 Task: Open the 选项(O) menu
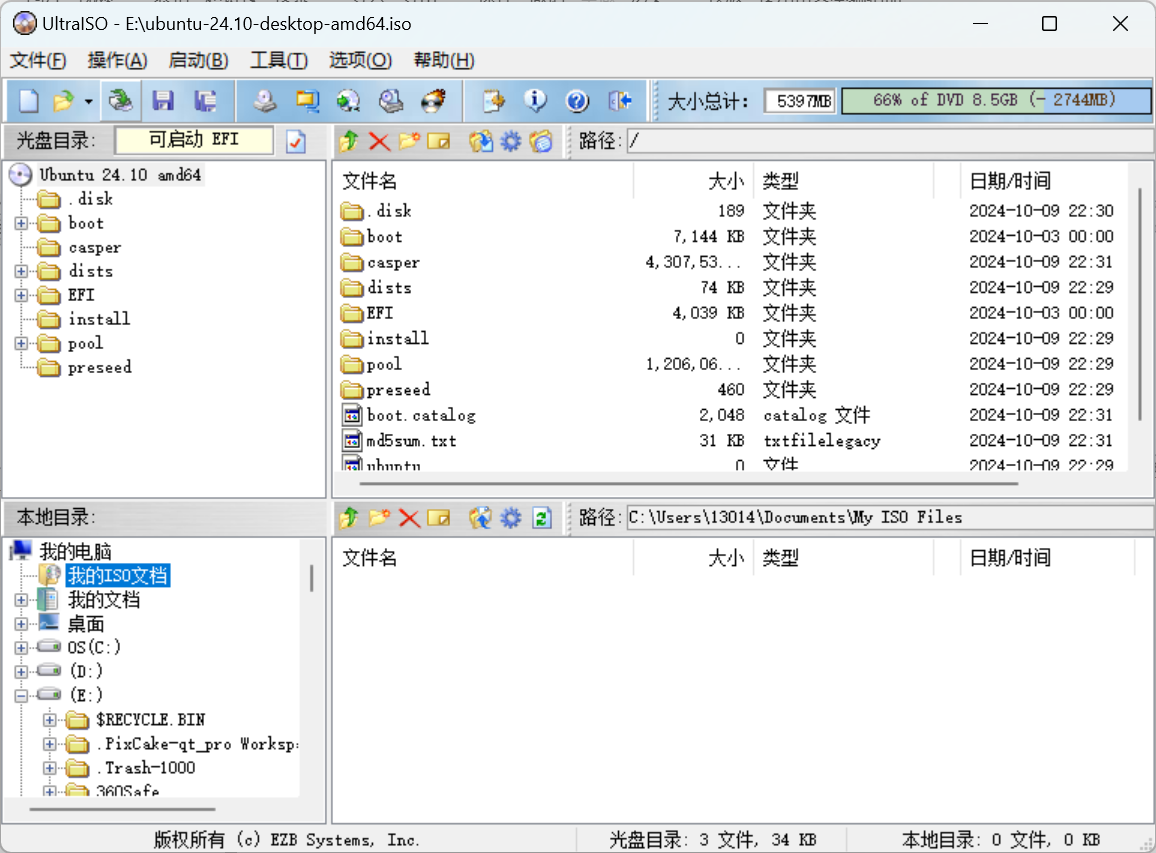pyautogui.click(x=361, y=60)
